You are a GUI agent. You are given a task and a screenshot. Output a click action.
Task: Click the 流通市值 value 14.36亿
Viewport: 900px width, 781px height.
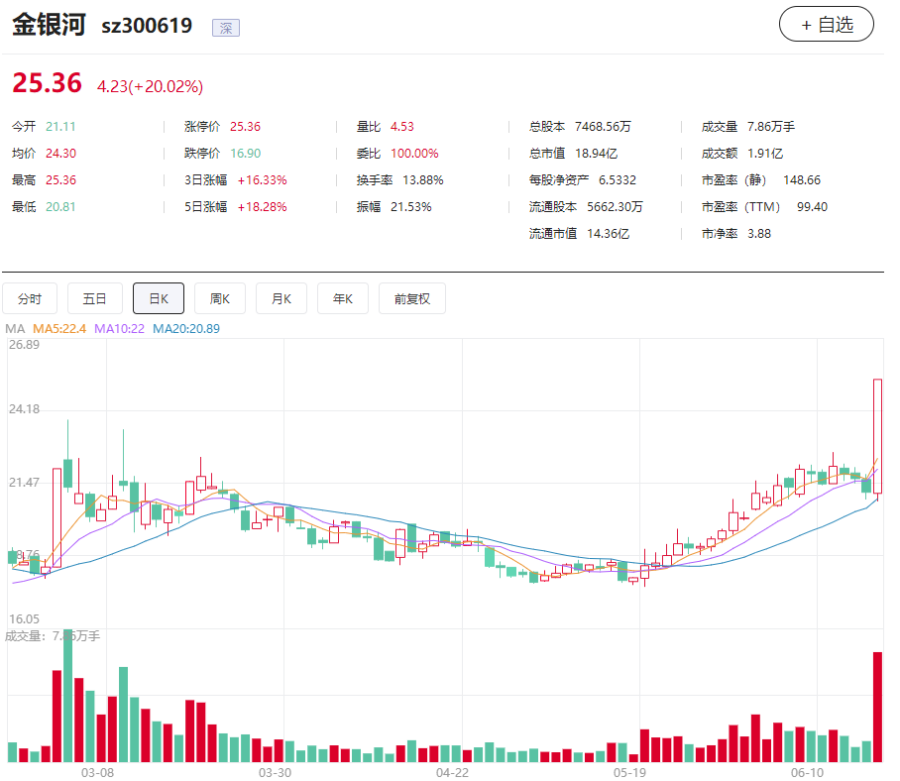click(608, 234)
